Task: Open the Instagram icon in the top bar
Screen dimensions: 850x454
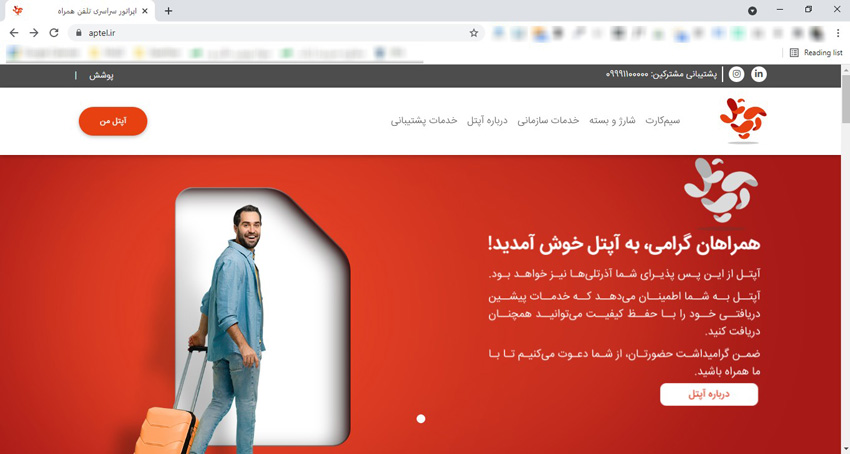Action: pos(736,74)
